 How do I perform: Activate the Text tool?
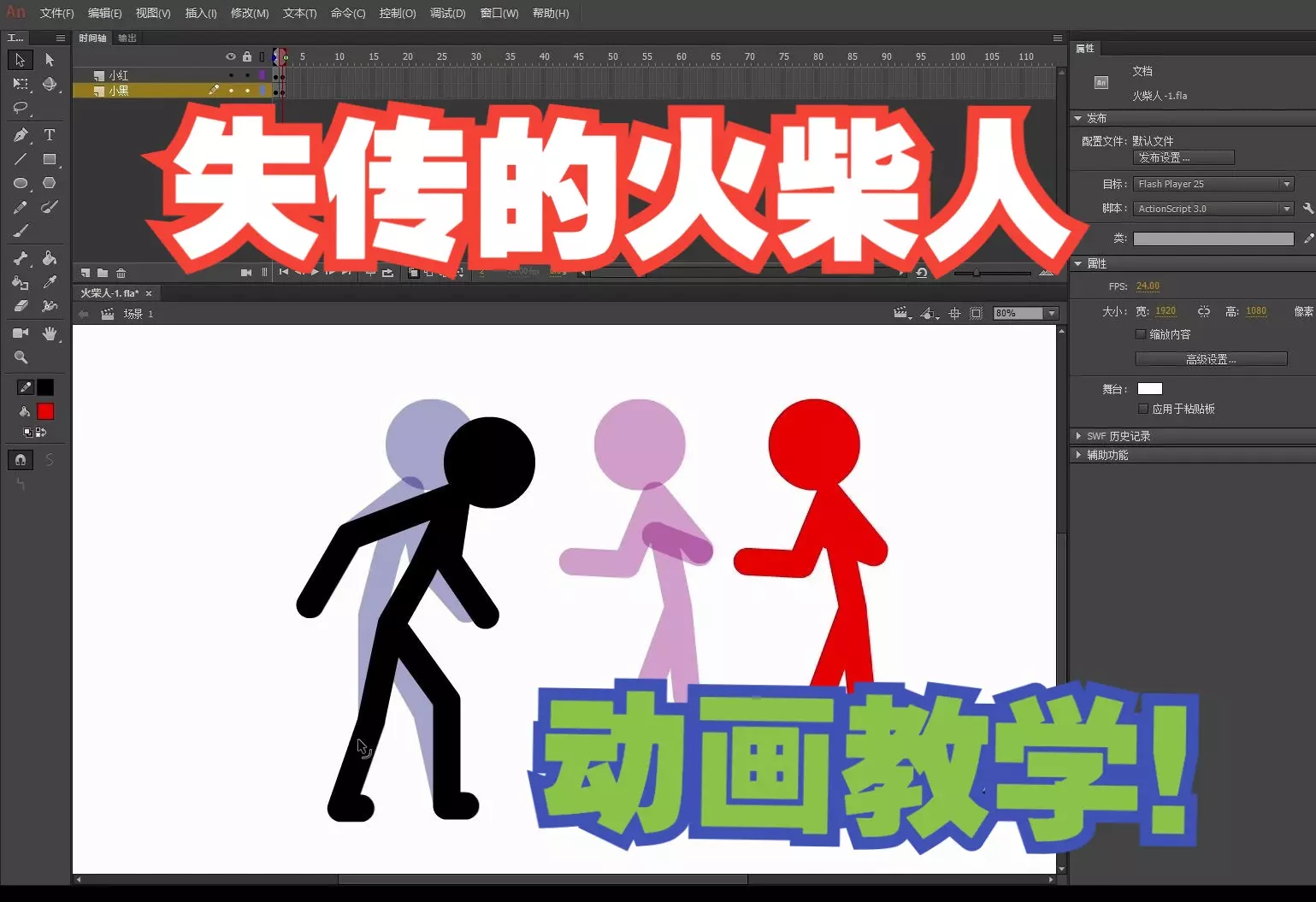[x=50, y=135]
